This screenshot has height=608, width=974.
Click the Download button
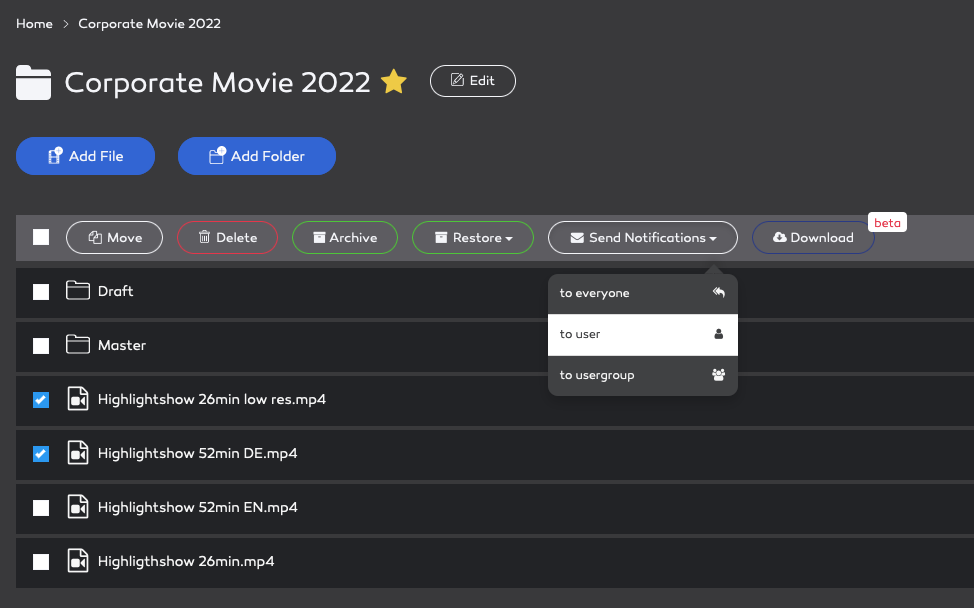pos(813,237)
